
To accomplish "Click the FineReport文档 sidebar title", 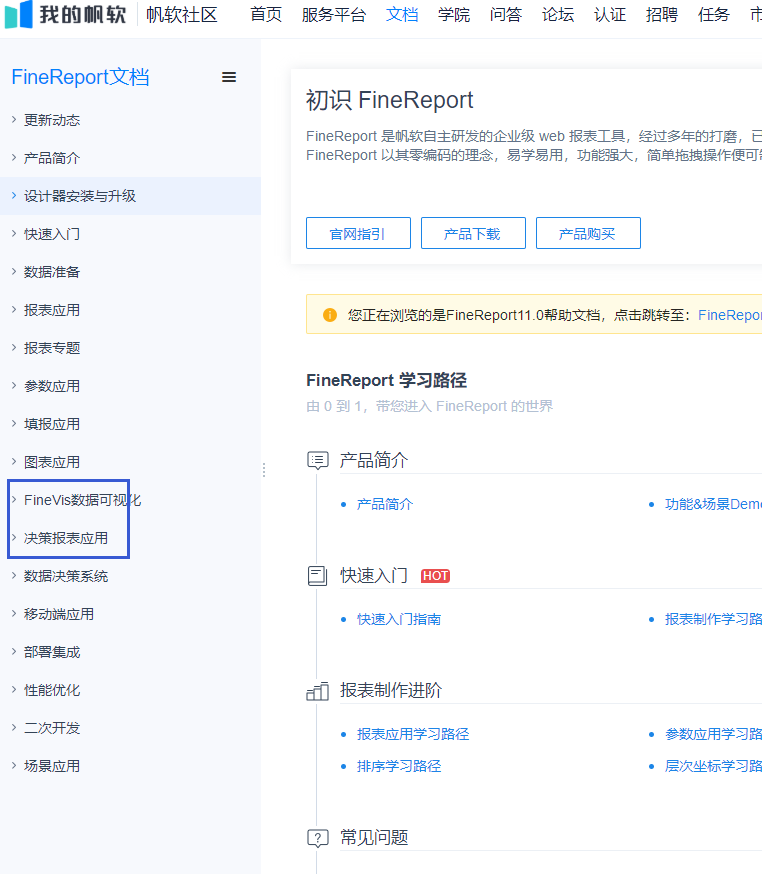I will [80, 77].
